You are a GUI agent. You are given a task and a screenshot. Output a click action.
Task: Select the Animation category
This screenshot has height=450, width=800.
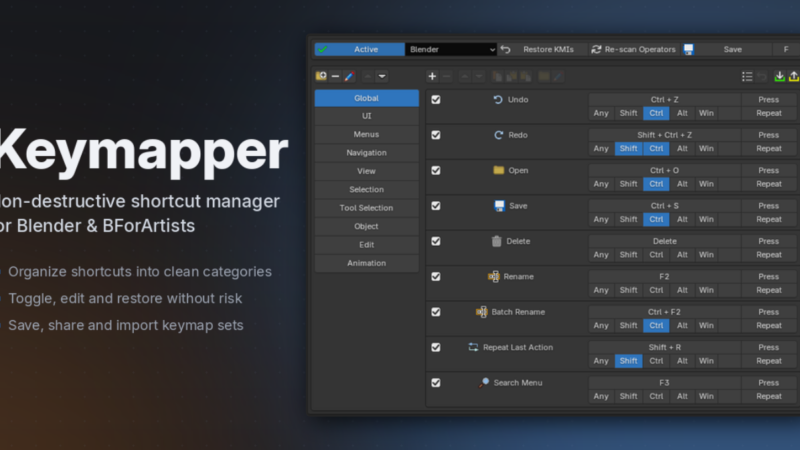366,263
